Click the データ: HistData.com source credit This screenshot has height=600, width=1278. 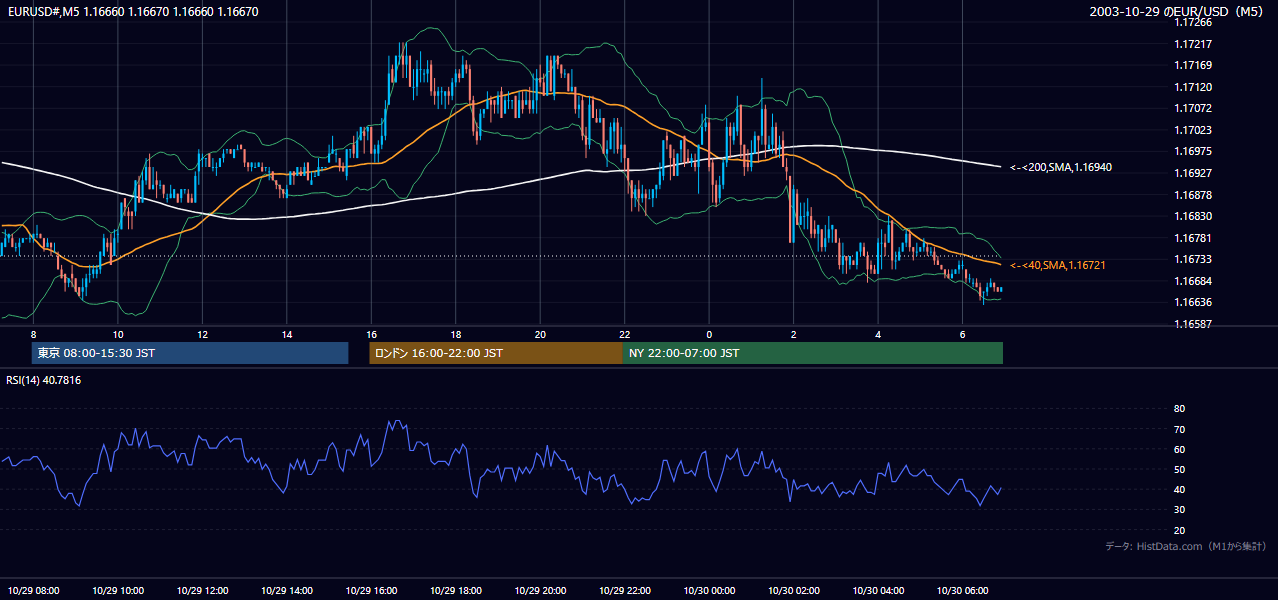coord(1186,546)
